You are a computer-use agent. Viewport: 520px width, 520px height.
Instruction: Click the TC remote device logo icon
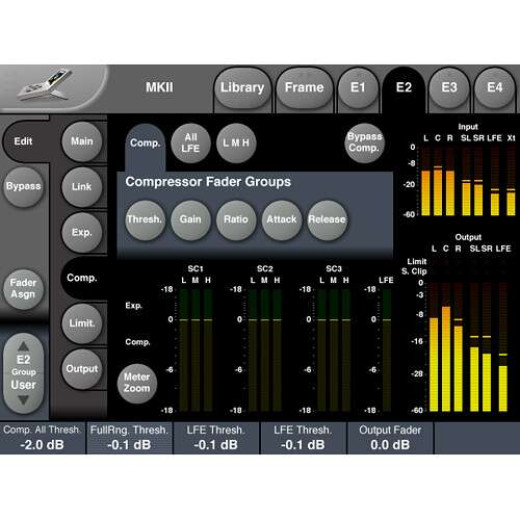46,86
